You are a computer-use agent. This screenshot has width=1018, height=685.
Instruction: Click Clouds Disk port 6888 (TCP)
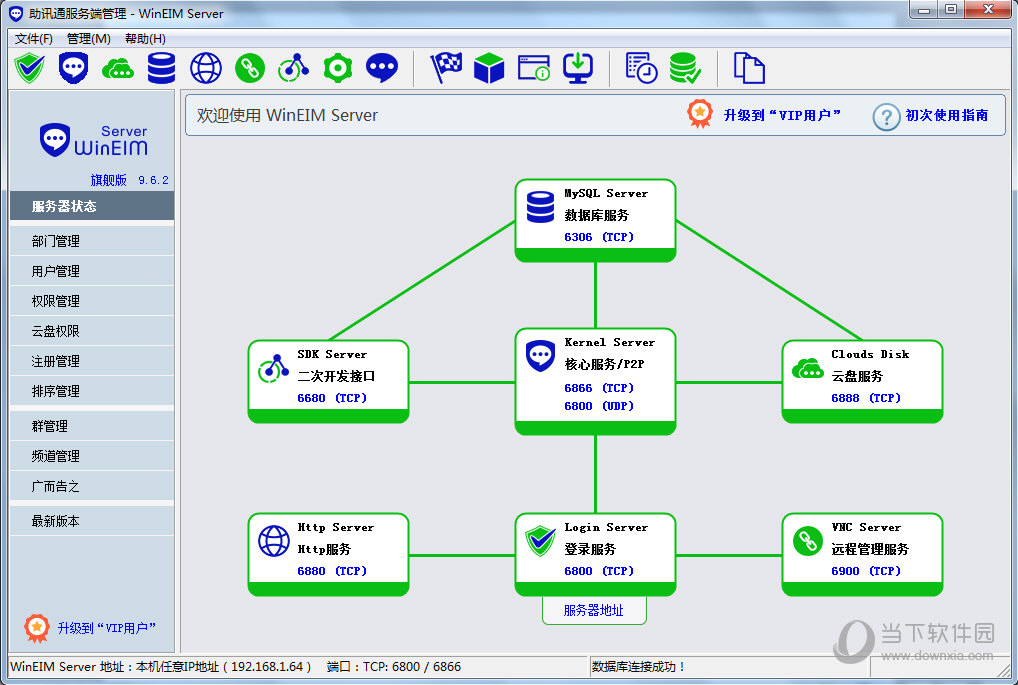point(866,398)
